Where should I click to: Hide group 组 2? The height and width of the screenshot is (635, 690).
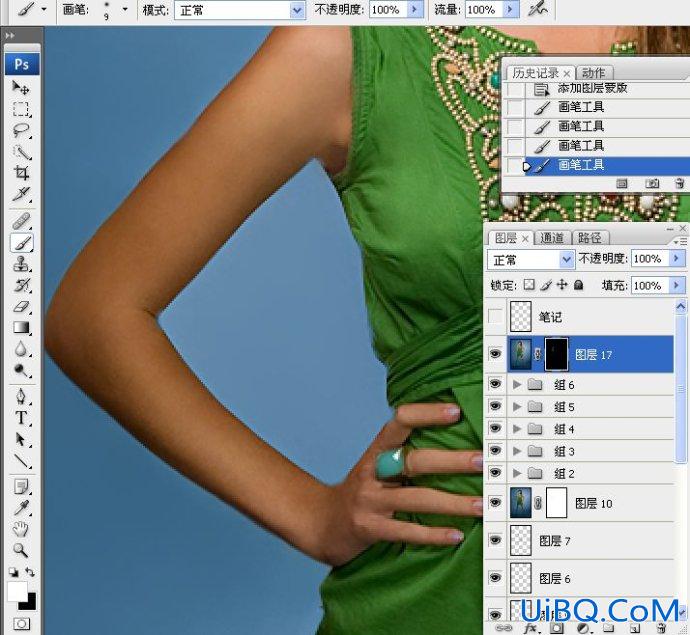495,473
